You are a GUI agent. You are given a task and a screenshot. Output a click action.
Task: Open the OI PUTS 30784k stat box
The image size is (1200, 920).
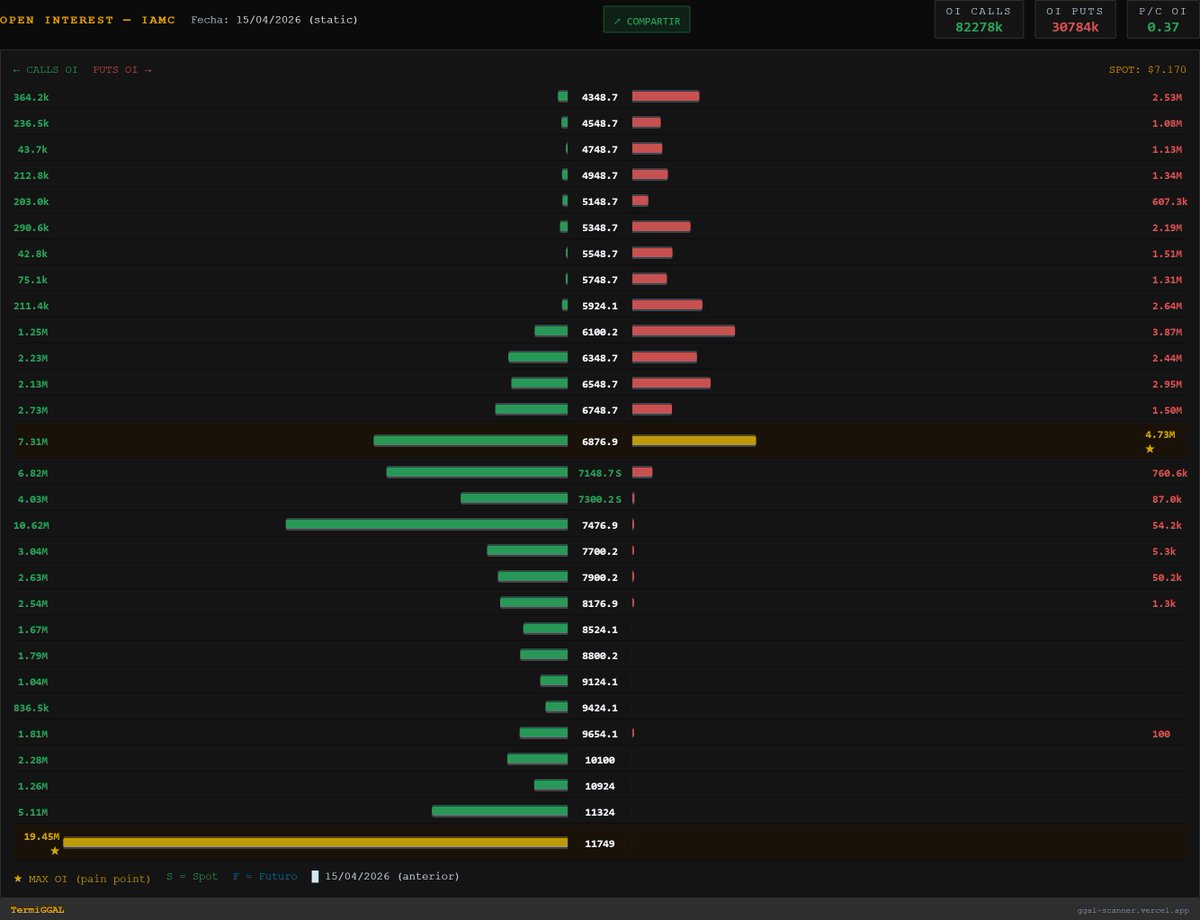[1075, 19]
